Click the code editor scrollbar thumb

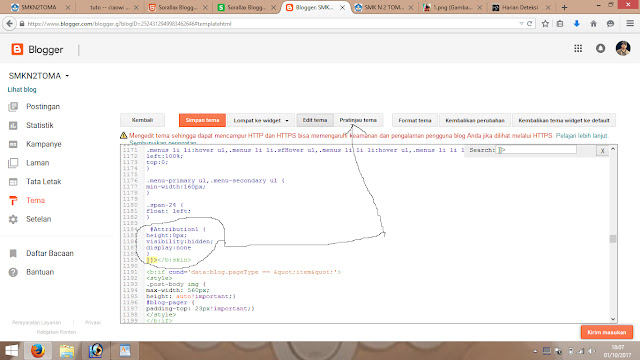point(613,239)
